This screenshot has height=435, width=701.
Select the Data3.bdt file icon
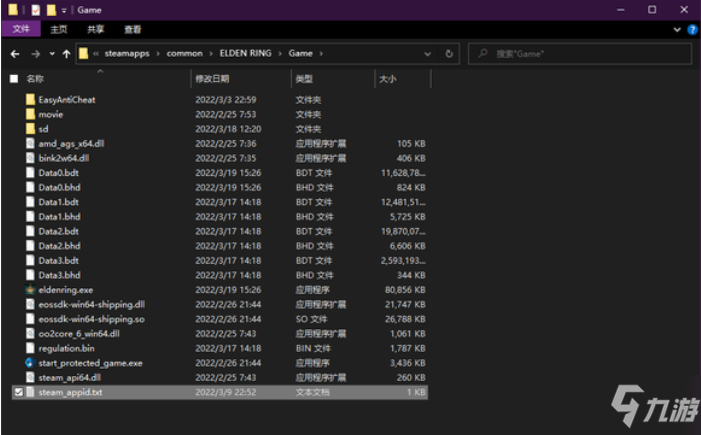[x=30, y=261]
